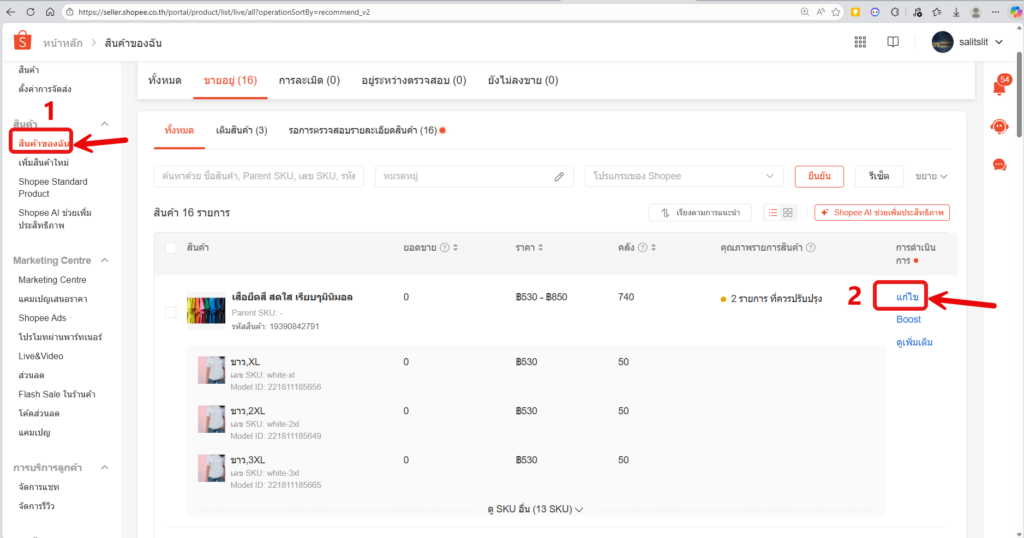Screen dimensions: 1024x538
Task: Click the pencil icon in category field
Action: tap(559, 176)
